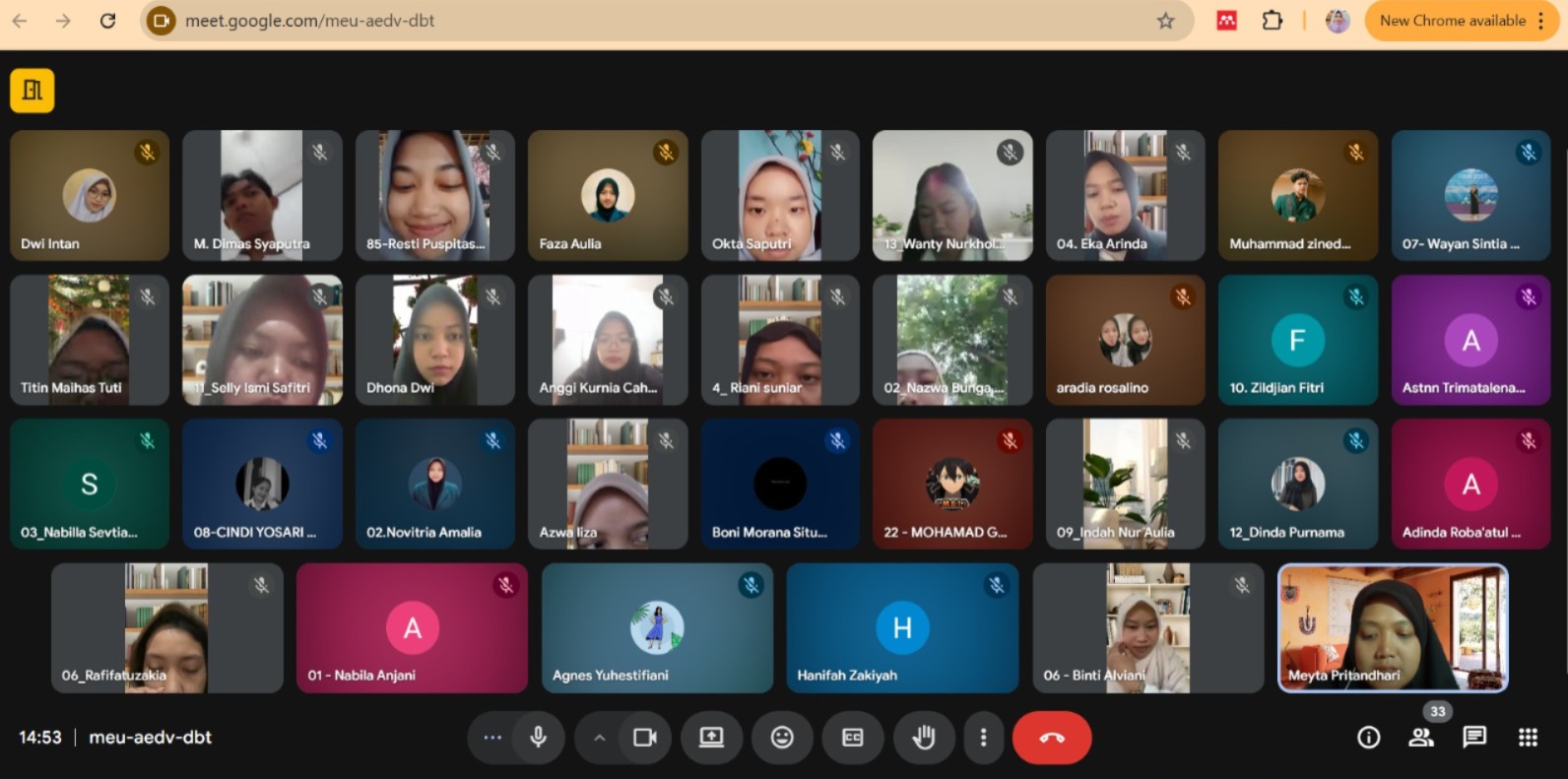Select Meyta Pritandhari's video tile
This screenshot has width=1568, height=779.
1392,627
